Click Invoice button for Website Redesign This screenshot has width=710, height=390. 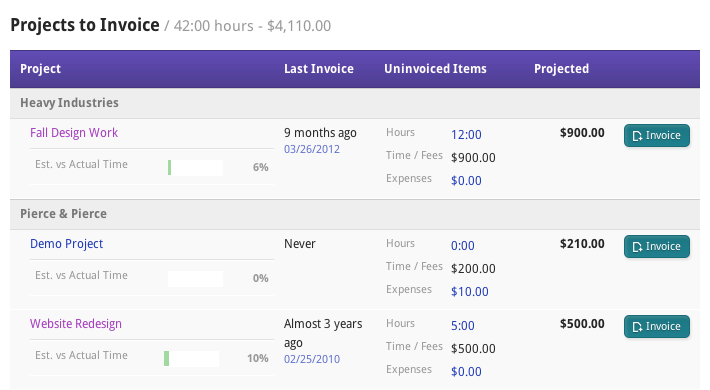(x=657, y=327)
